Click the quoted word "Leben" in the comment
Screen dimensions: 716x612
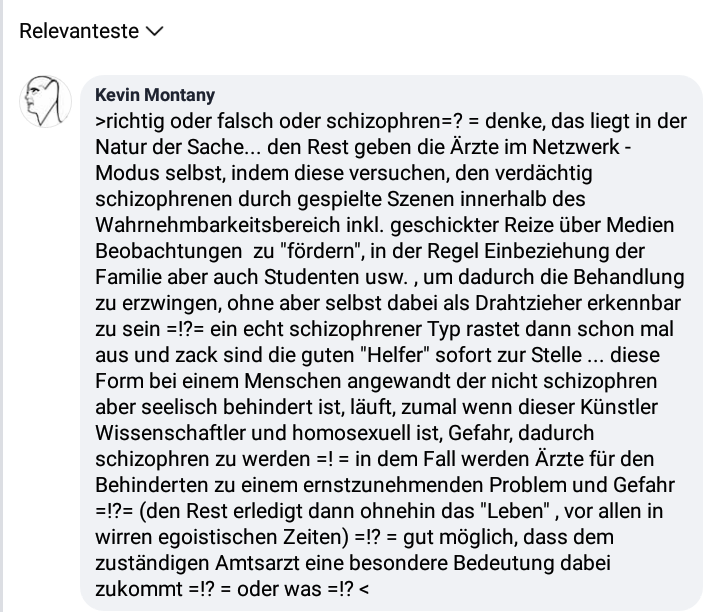pyautogui.click(x=515, y=512)
